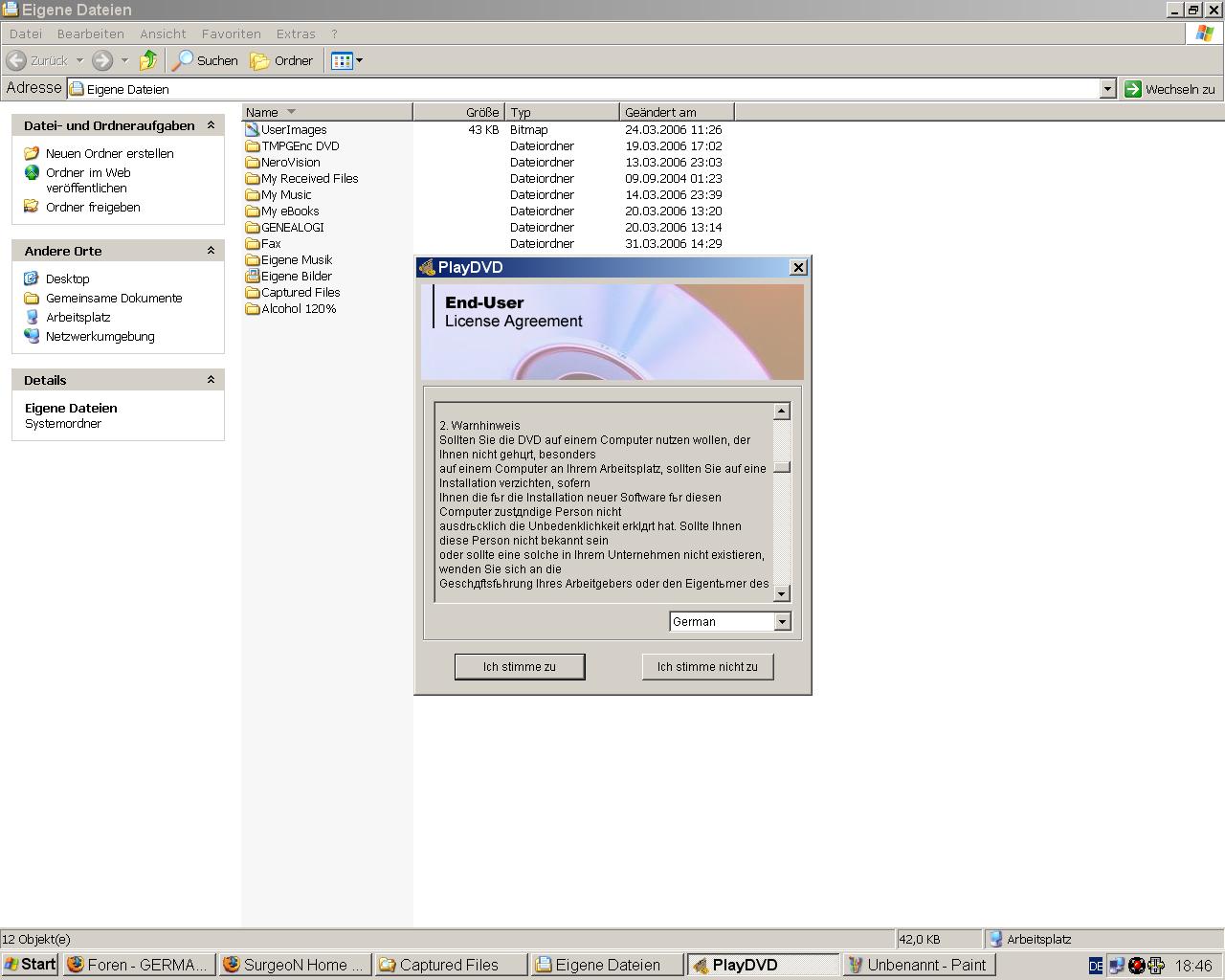Close the PlayDVD dialog

point(798,268)
